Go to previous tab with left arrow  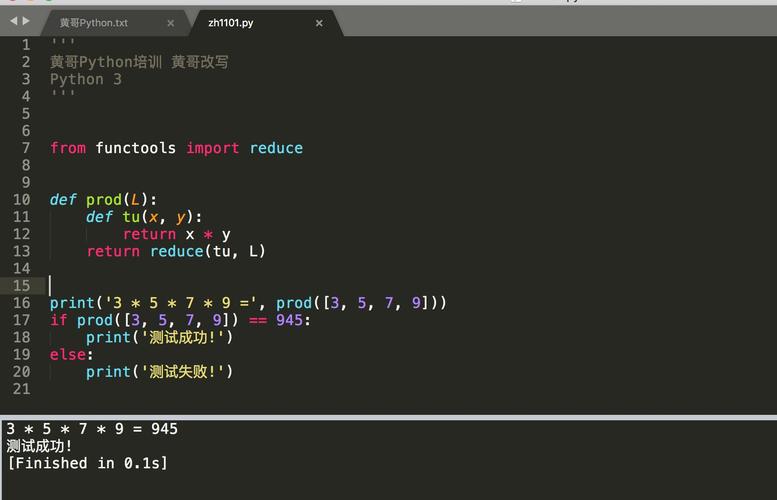click(x=13, y=21)
